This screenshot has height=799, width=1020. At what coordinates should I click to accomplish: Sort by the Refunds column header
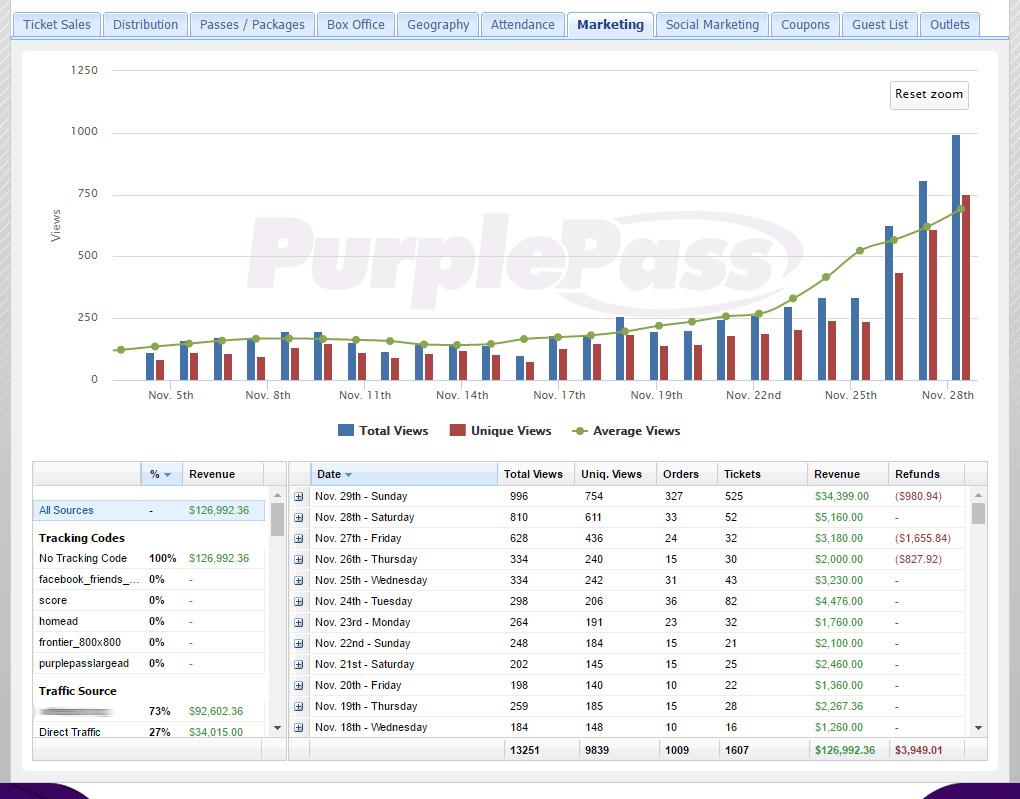926,474
